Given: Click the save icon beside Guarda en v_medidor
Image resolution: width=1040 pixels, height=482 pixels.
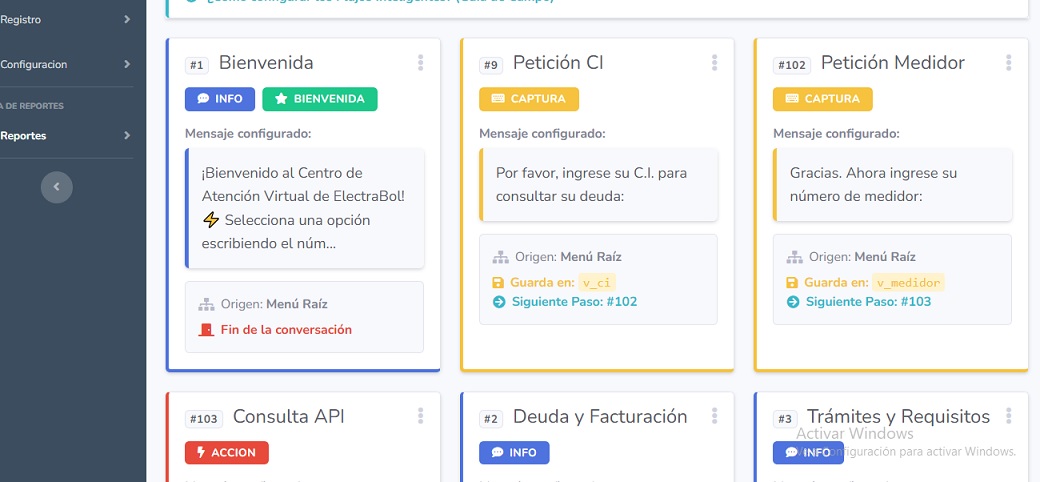Looking at the screenshot, I should coord(792,282).
